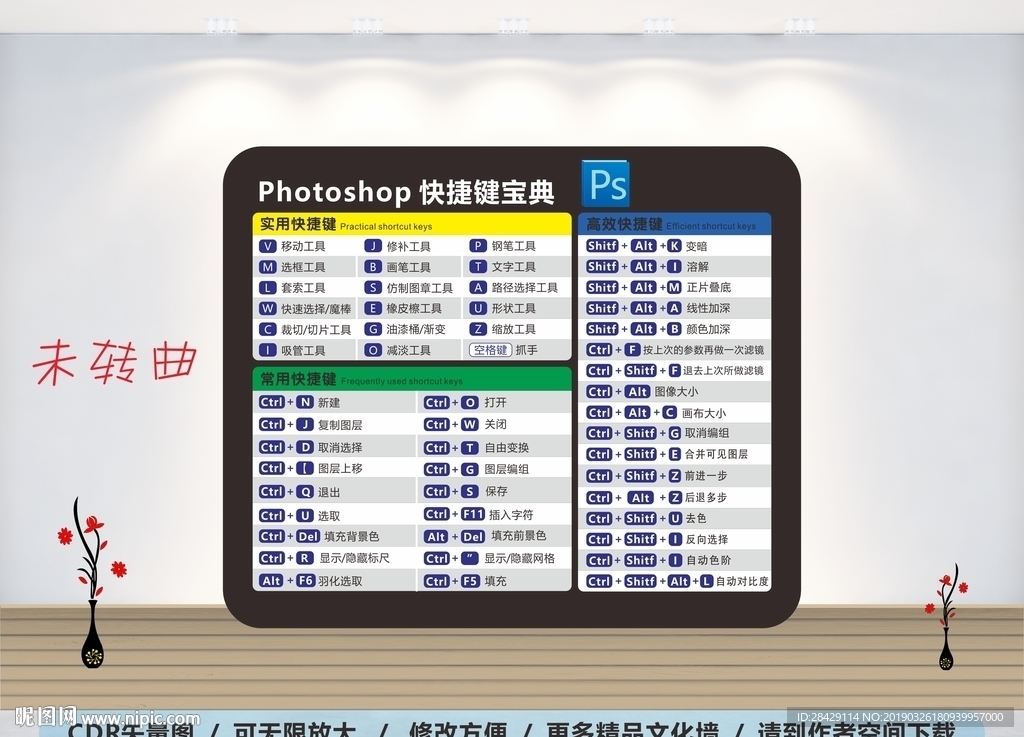Image resolution: width=1024 pixels, height=737 pixels.
Task: Click the 正片叠底 label
Action: point(709,288)
